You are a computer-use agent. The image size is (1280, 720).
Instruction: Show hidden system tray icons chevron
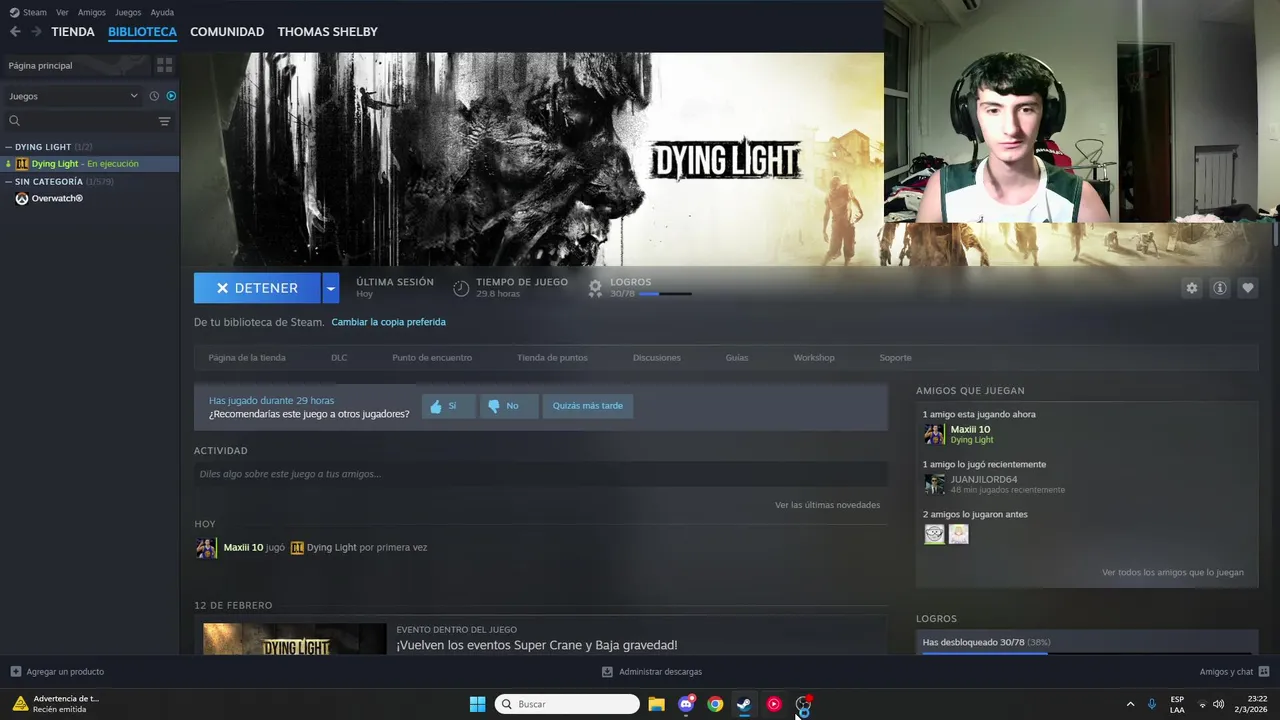point(1130,704)
